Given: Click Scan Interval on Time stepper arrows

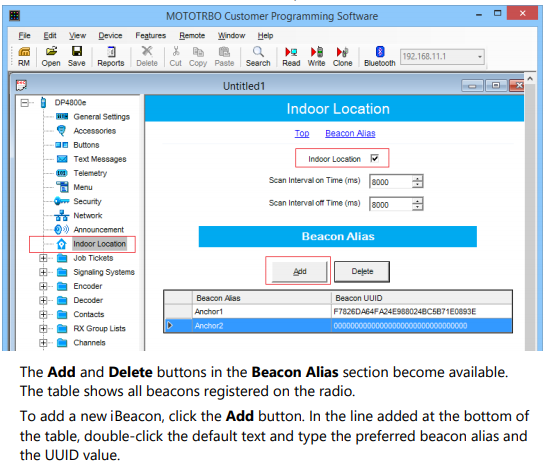Looking at the screenshot, I should (x=417, y=181).
